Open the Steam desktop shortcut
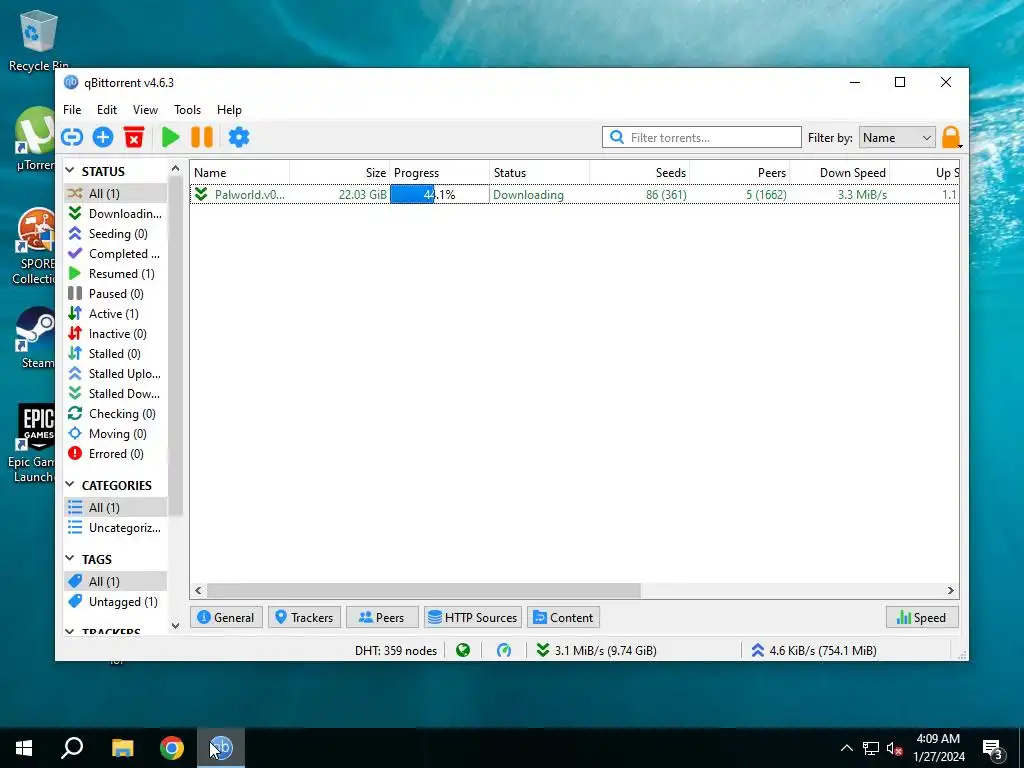This screenshot has width=1024, height=768. point(36,338)
